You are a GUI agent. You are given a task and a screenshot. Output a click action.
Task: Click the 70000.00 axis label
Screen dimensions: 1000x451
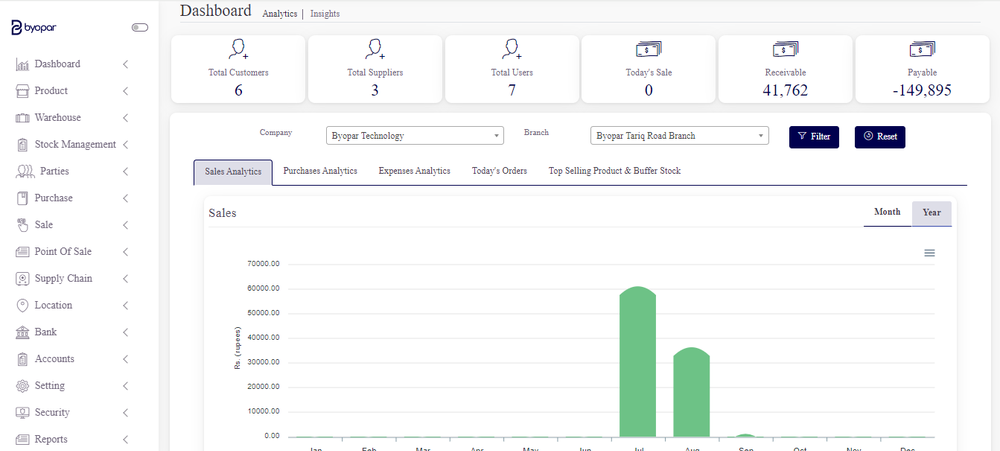(263, 263)
